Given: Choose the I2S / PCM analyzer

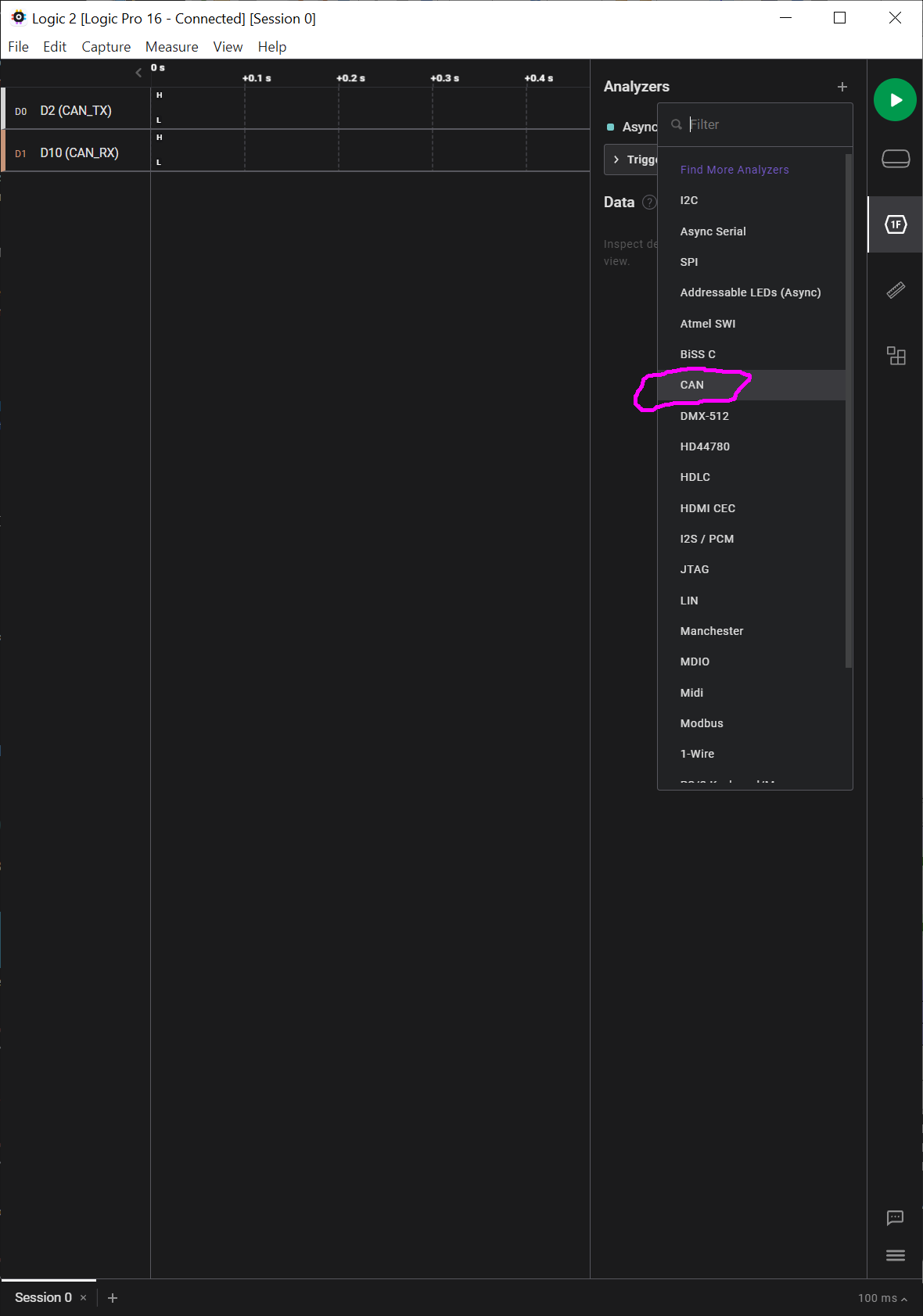Looking at the screenshot, I should click(752, 539).
